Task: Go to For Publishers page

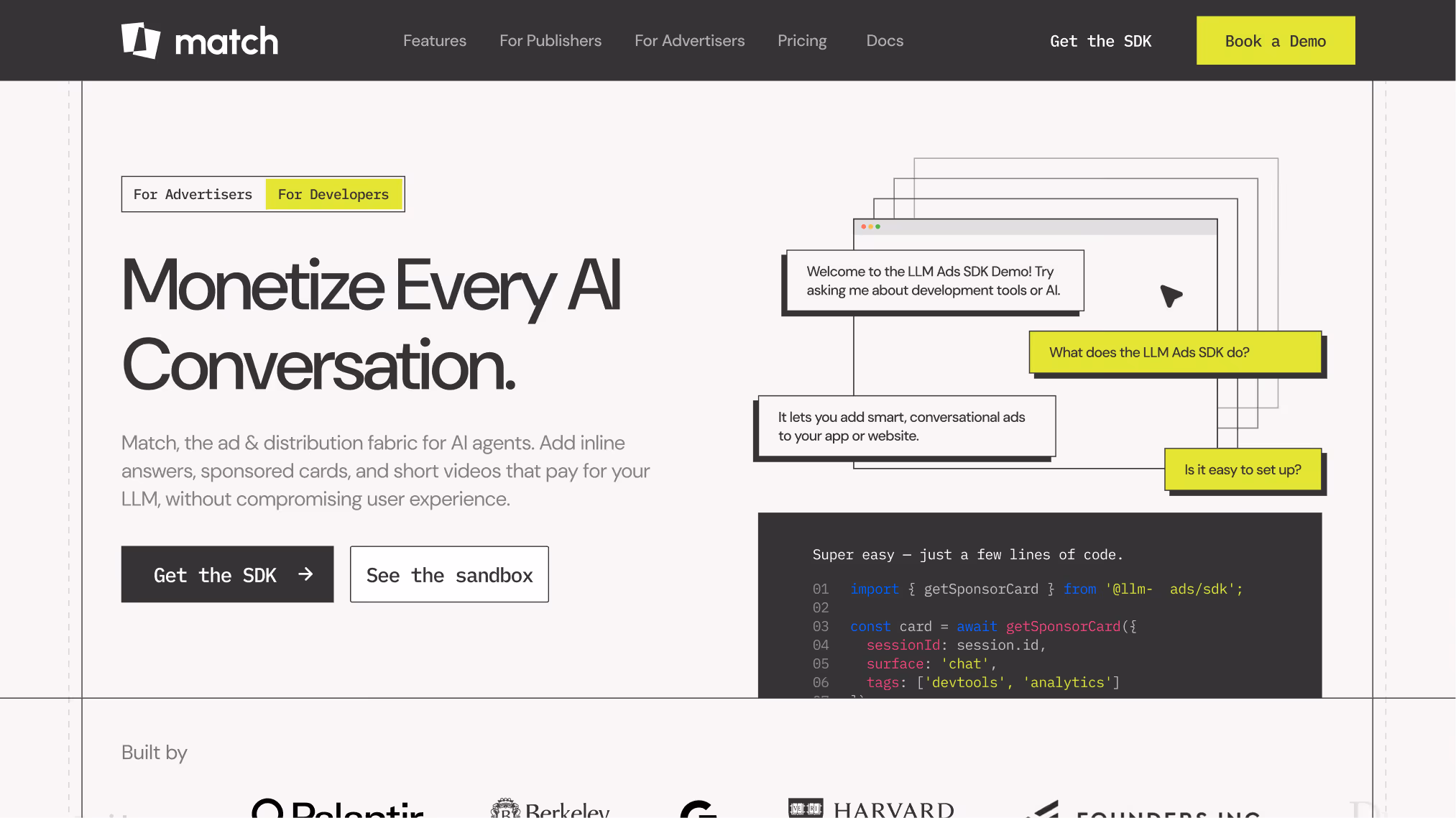Action: 550,41
